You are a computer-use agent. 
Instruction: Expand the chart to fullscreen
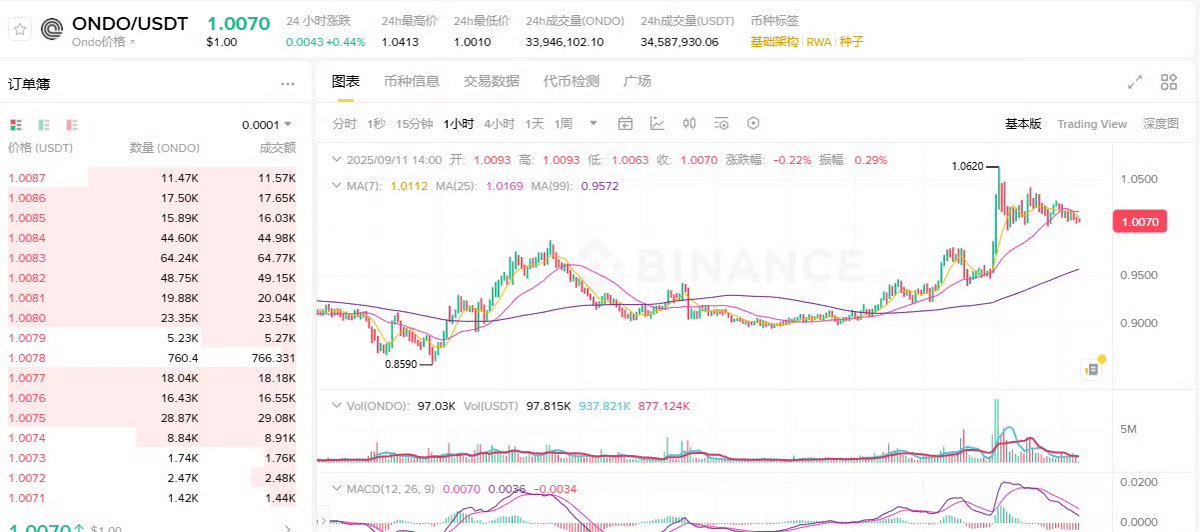click(1135, 82)
